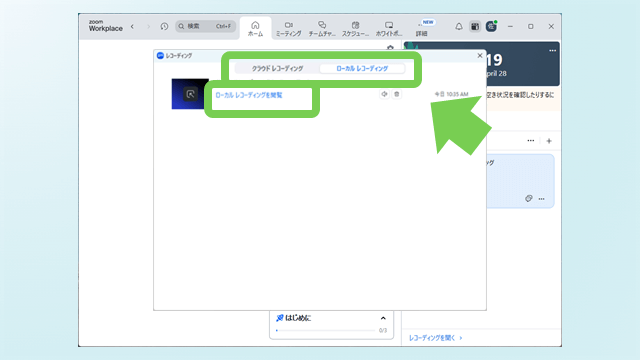Go forward with the navigation arrow
This screenshot has height=360, width=640.
click(x=148, y=27)
